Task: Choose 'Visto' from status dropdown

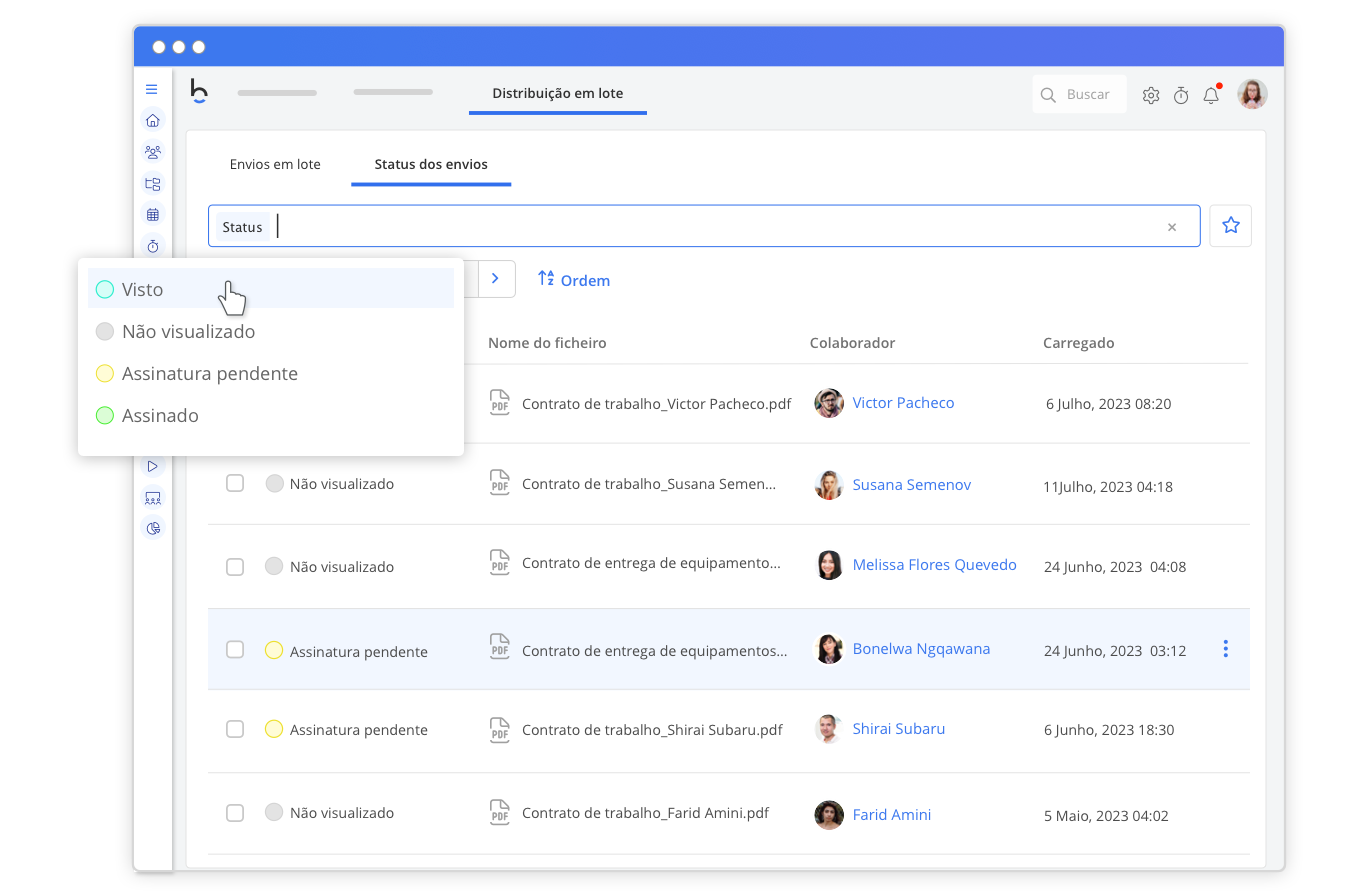Action: pos(143,290)
